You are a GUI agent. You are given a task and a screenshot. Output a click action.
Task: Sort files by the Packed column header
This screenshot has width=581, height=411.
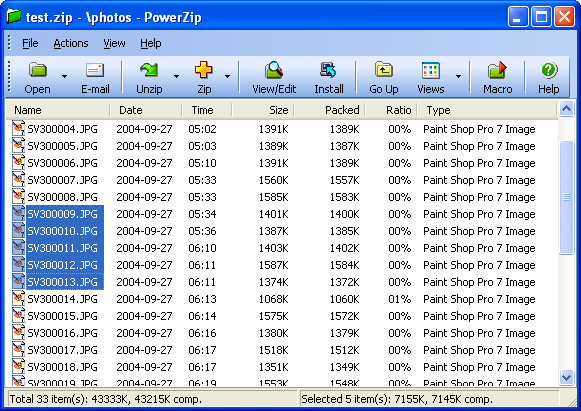(x=330, y=110)
